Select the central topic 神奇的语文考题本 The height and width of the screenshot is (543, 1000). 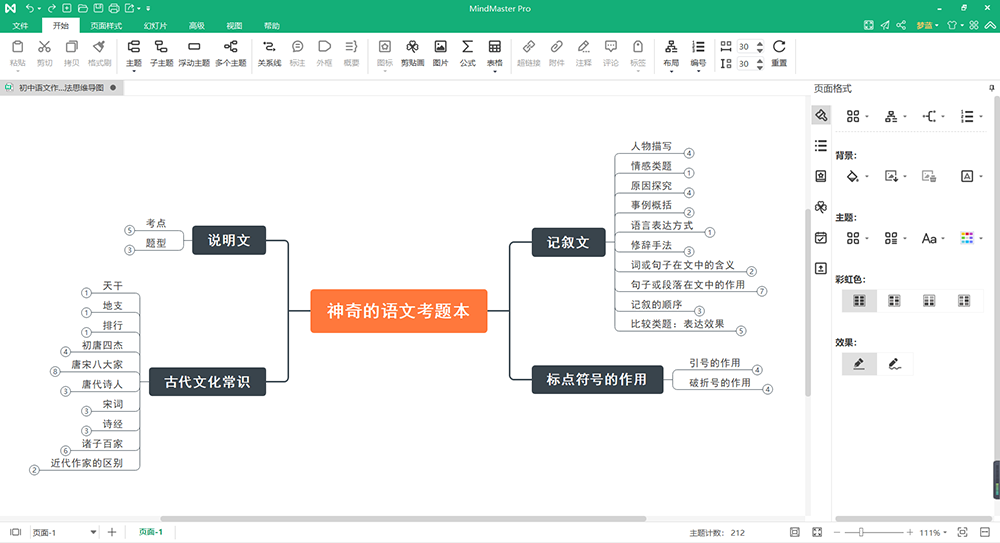click(399, 311)
